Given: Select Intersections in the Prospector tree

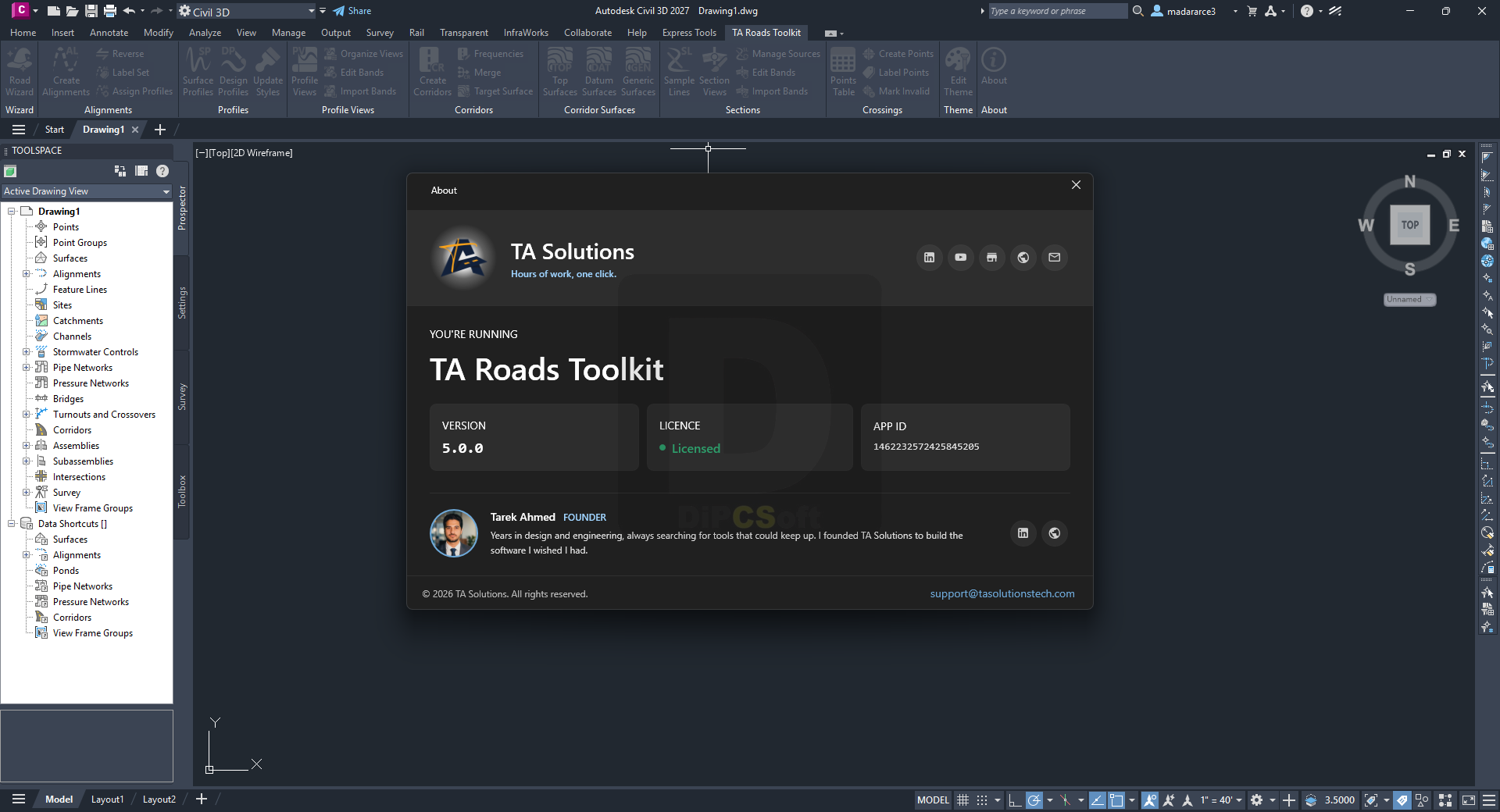Looking at the screenshot, I should pos(79,477).
